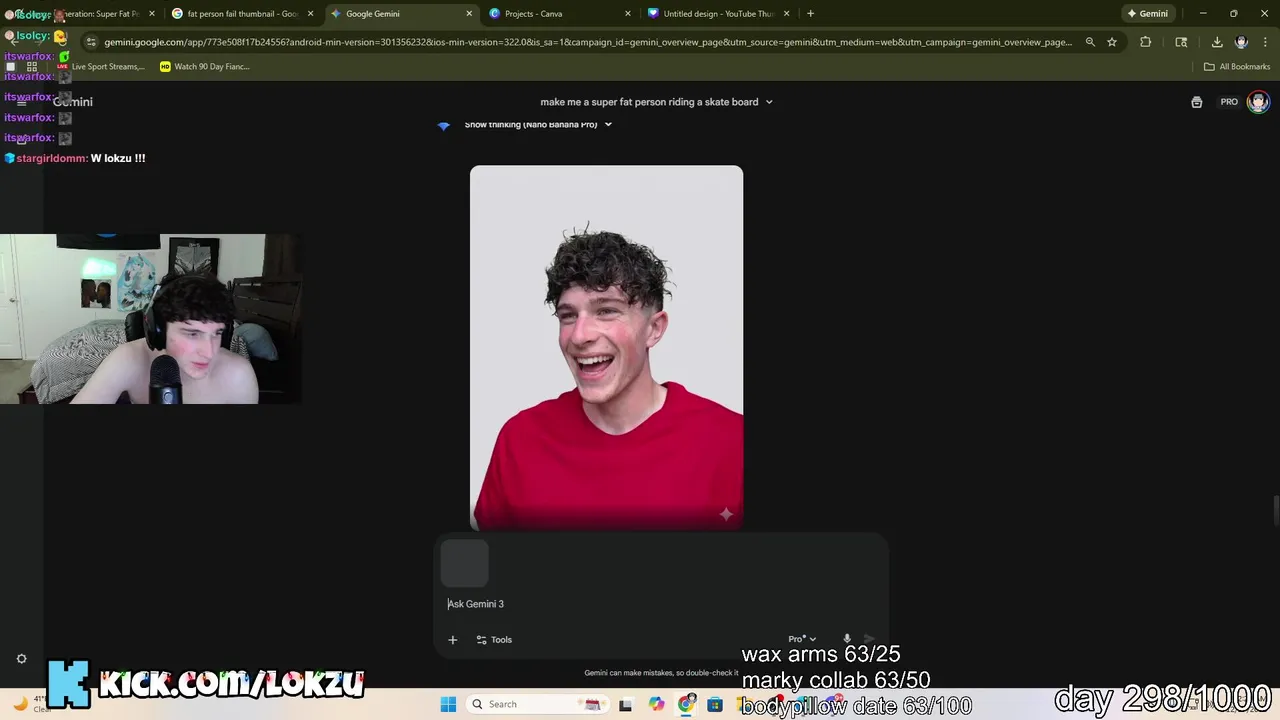
Task: Activate the microphone voice input
Action: coord(847,639)
